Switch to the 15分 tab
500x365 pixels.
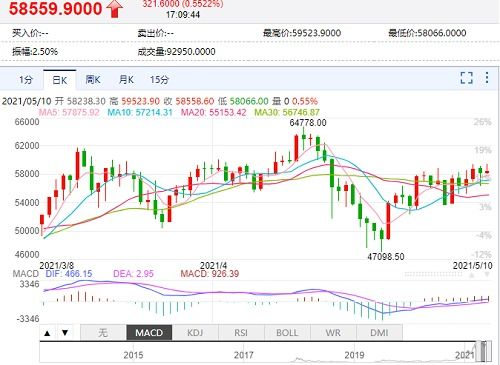click(x=159, y=80)
